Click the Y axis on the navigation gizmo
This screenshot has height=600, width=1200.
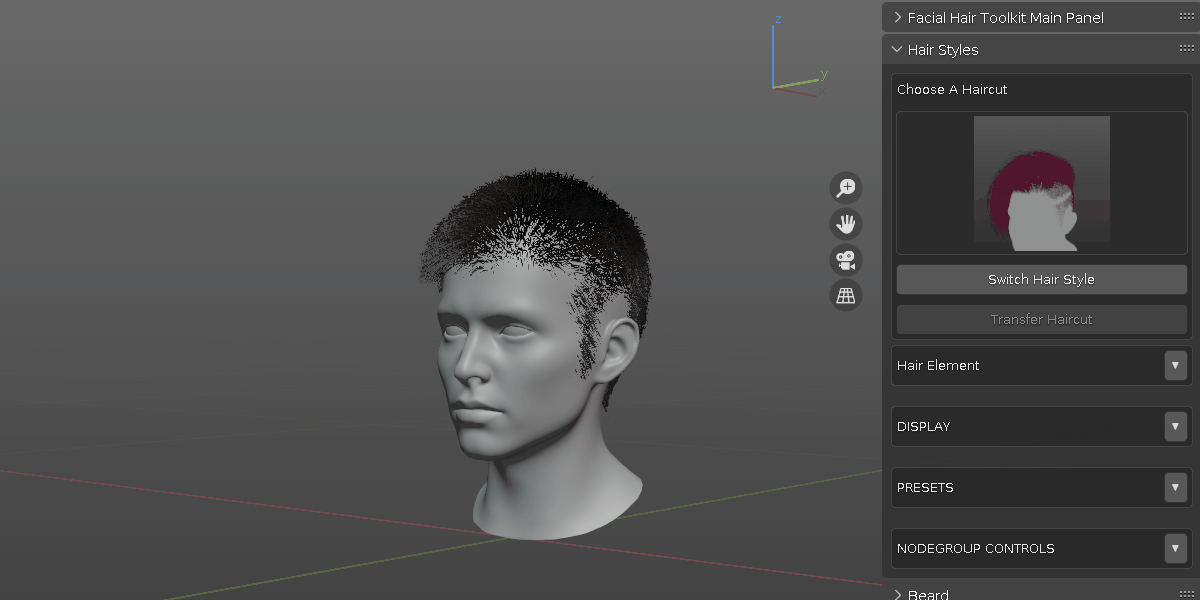pos(822,74)
